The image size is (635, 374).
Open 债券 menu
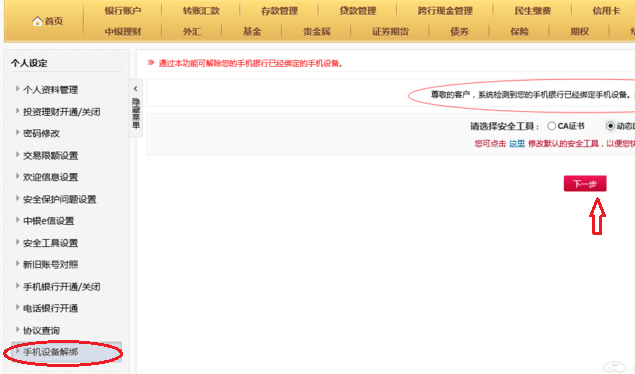pyautogui.click(x=459, y=32)
